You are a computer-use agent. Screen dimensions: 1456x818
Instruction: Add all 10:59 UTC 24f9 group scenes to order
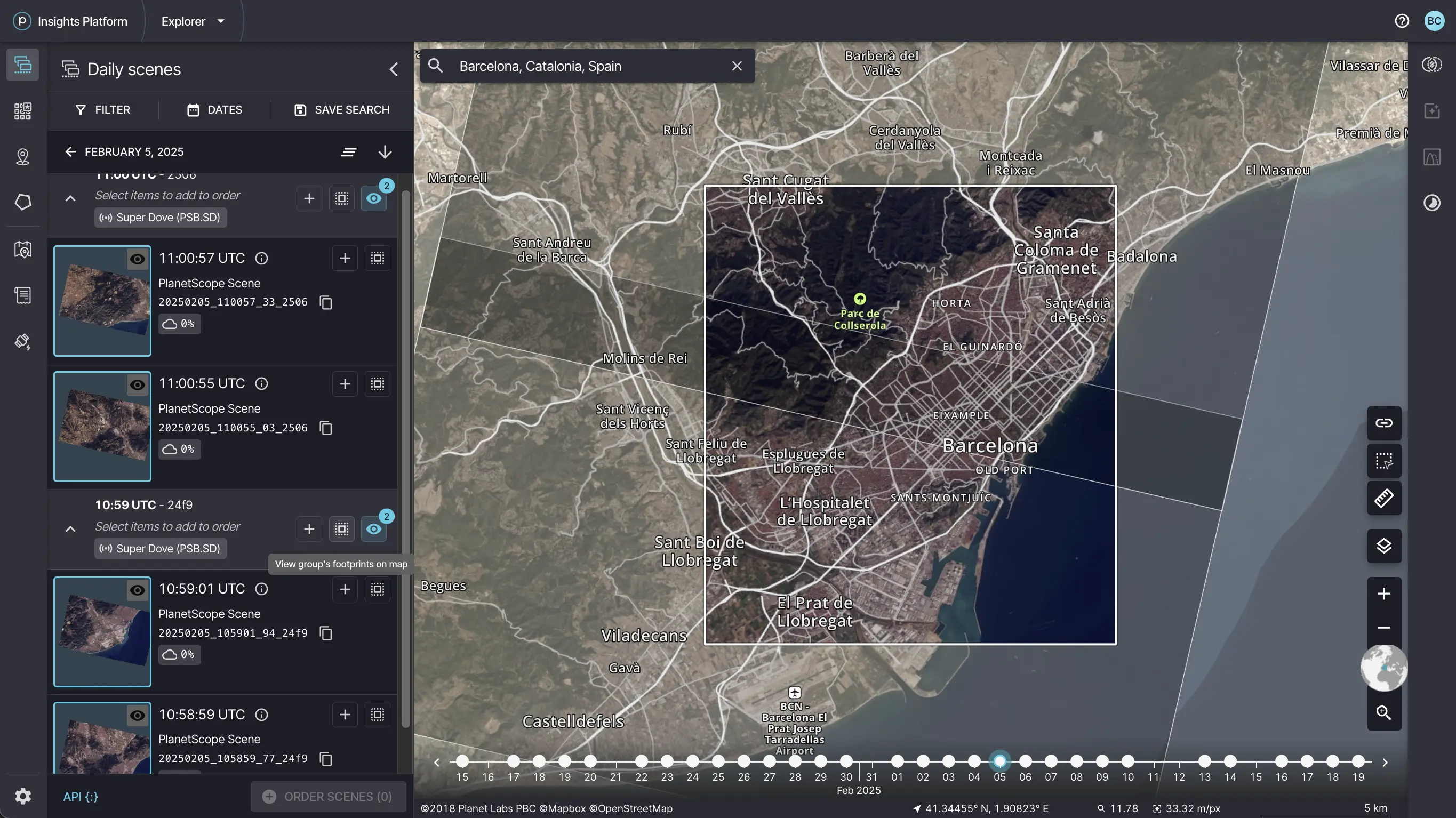tap(309, 529)
